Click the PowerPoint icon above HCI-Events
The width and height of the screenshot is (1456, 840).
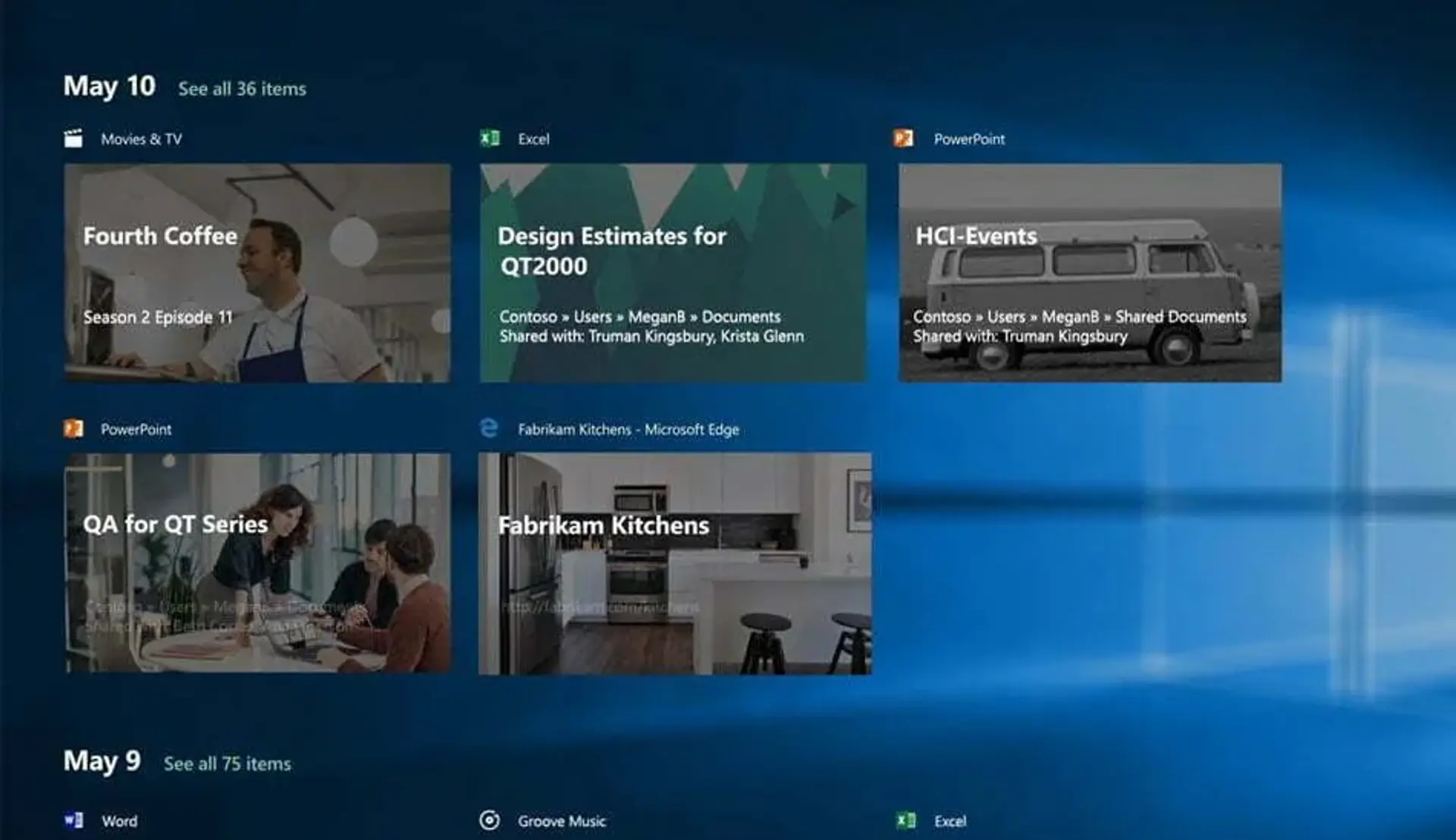tap(903, 139)
